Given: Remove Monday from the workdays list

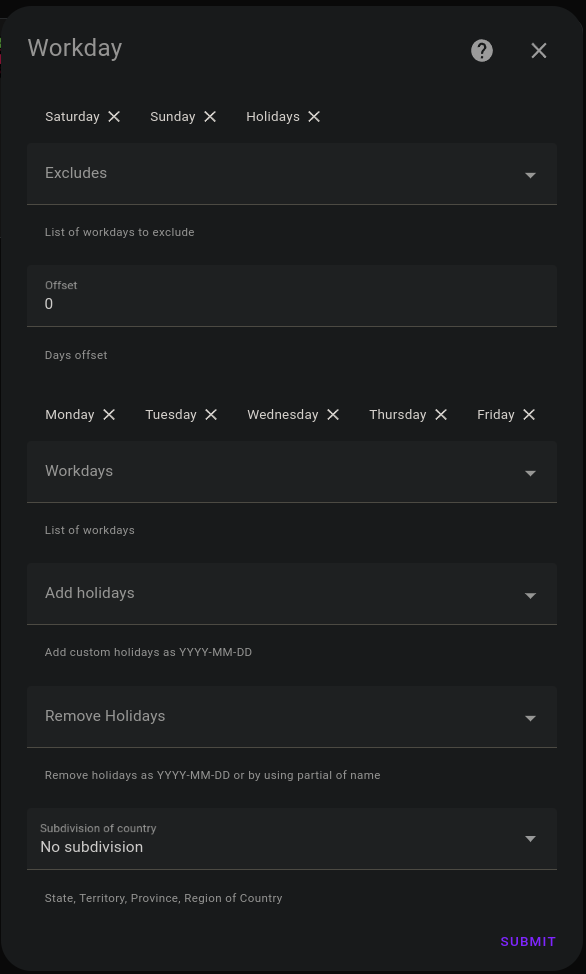Looking at the screenshot, I should coord(108,414).
